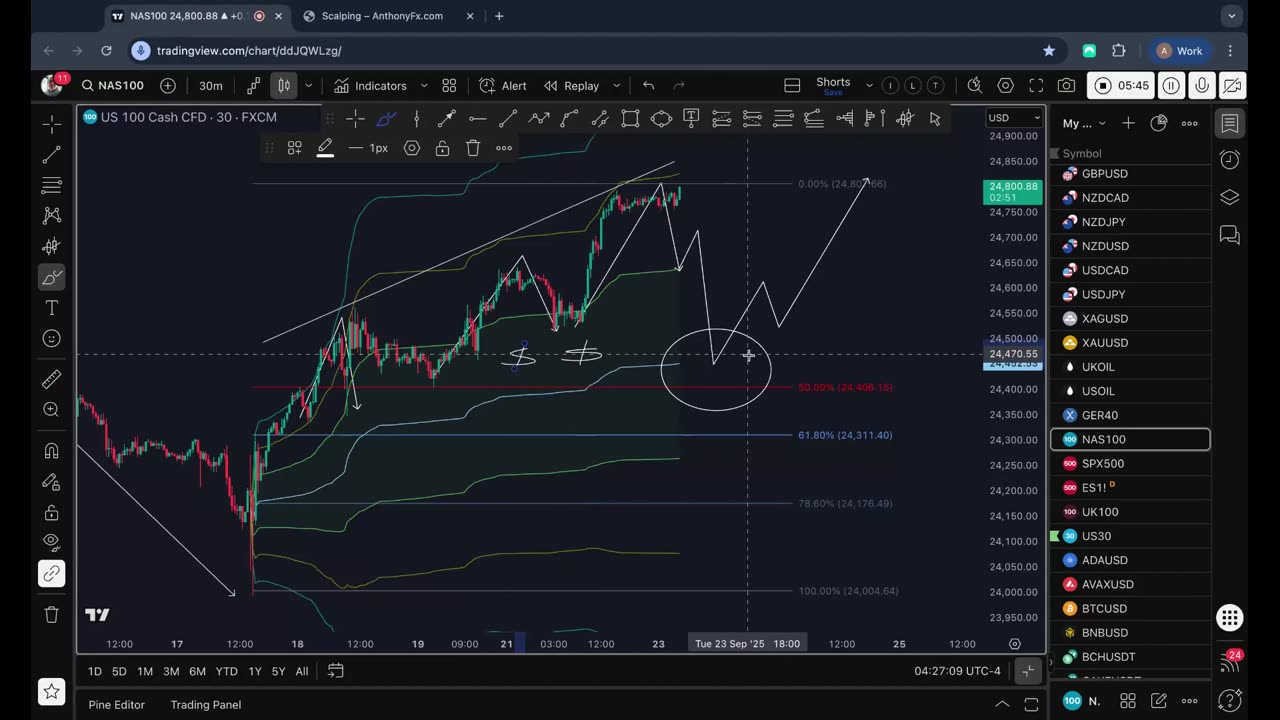
Task: Open the forecasting and measurement tools
Action: pyautogui.click(x=52, y=246)
